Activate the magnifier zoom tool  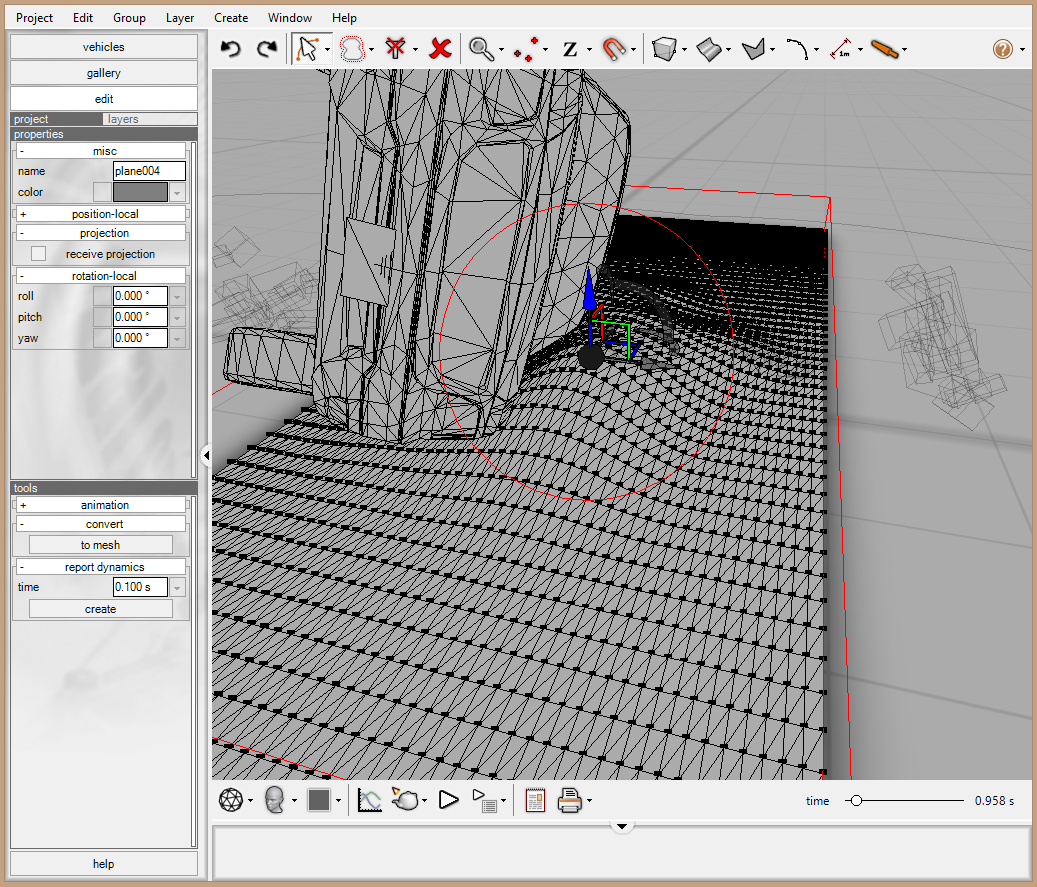[x=481, y=49]
